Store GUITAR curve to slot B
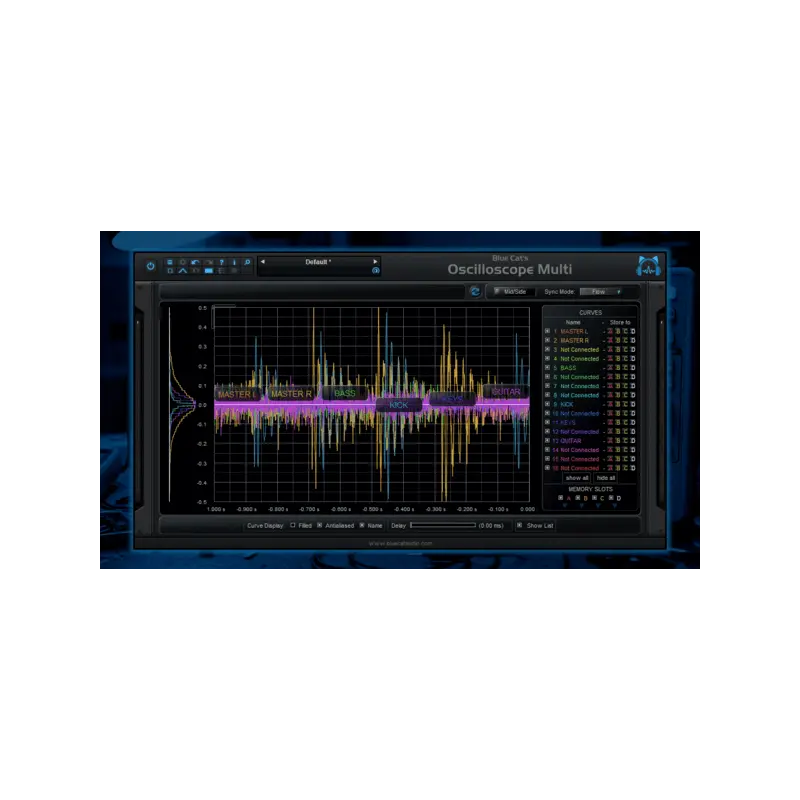The width and height of the screenshot is (800, 800). [618, 440]
